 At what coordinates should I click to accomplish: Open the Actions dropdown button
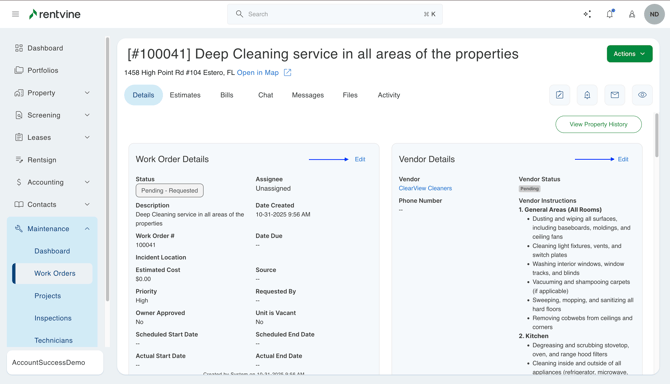point(629,54)
